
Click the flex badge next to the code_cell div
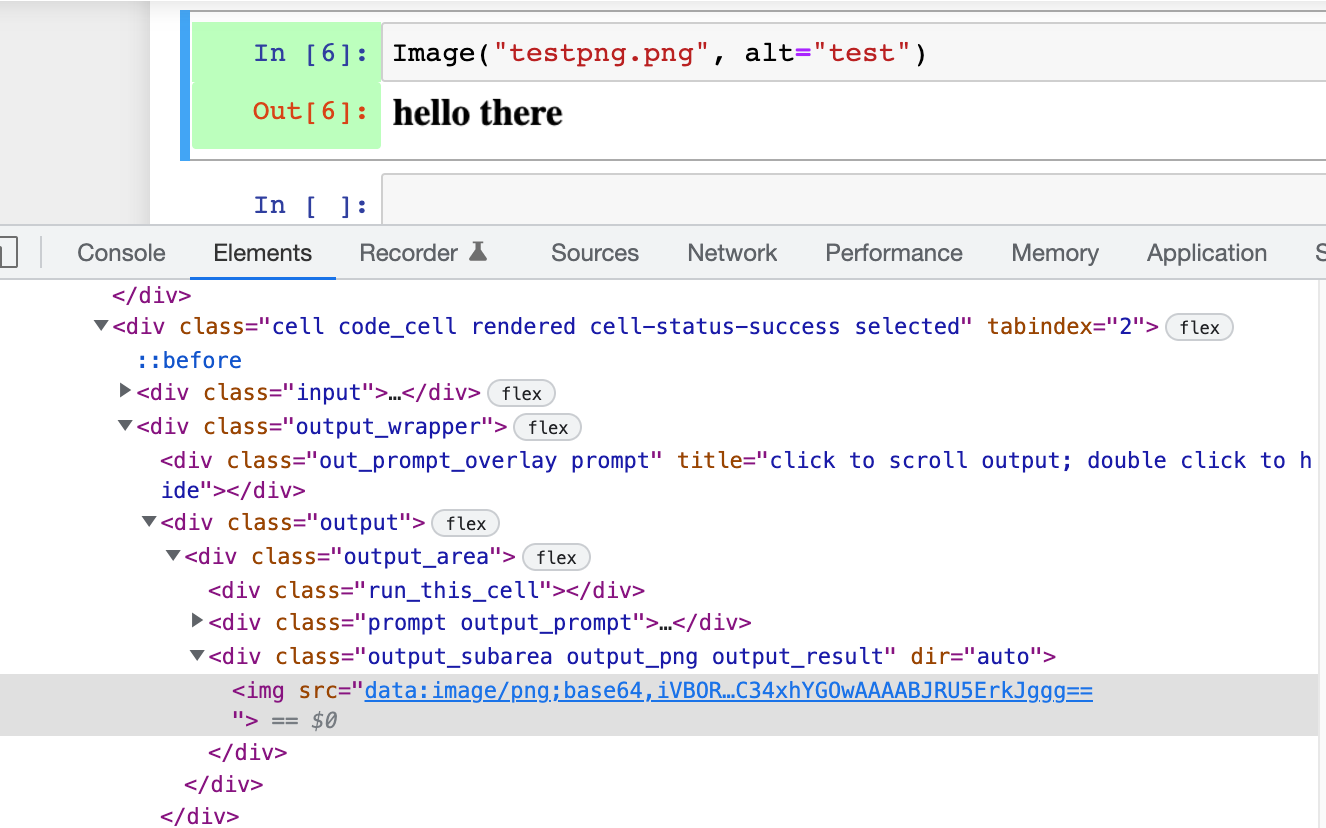[1199, 326]
